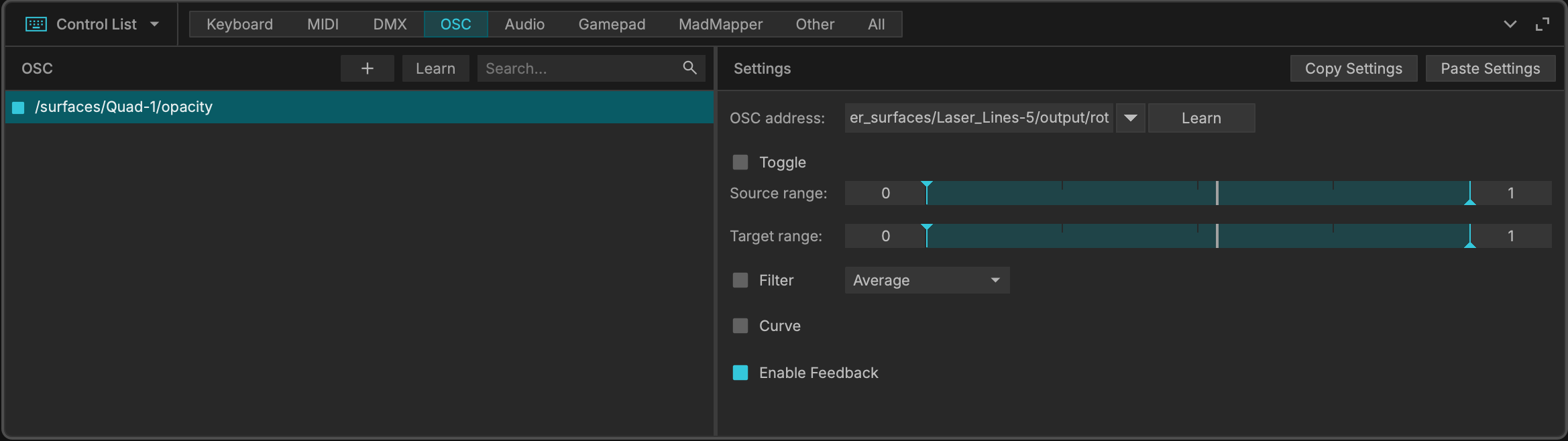The height and width of the screenshot is (441, 1568).
Task: Click the search magnifier icon
Action: [x=689, y=68]
